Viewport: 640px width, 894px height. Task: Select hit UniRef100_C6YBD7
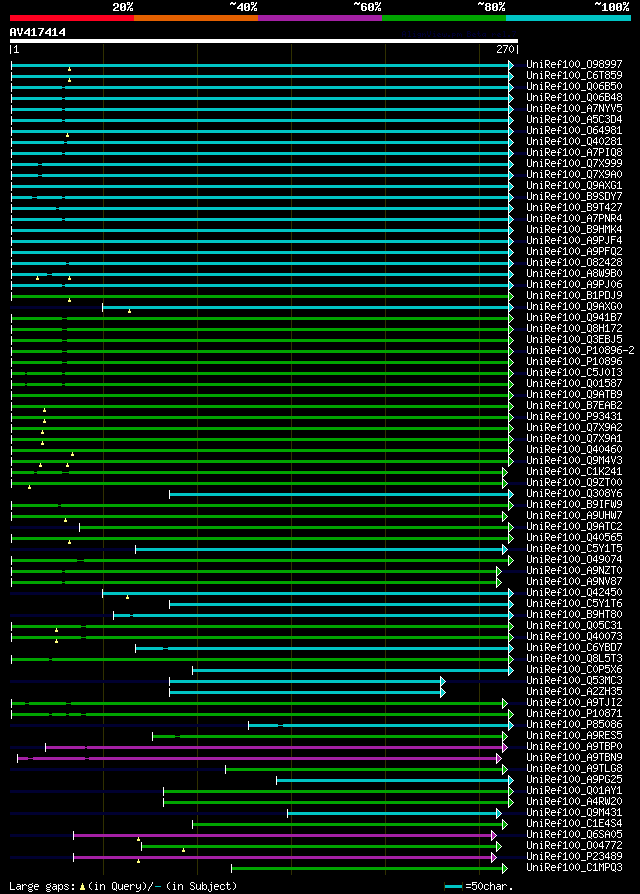574,647
